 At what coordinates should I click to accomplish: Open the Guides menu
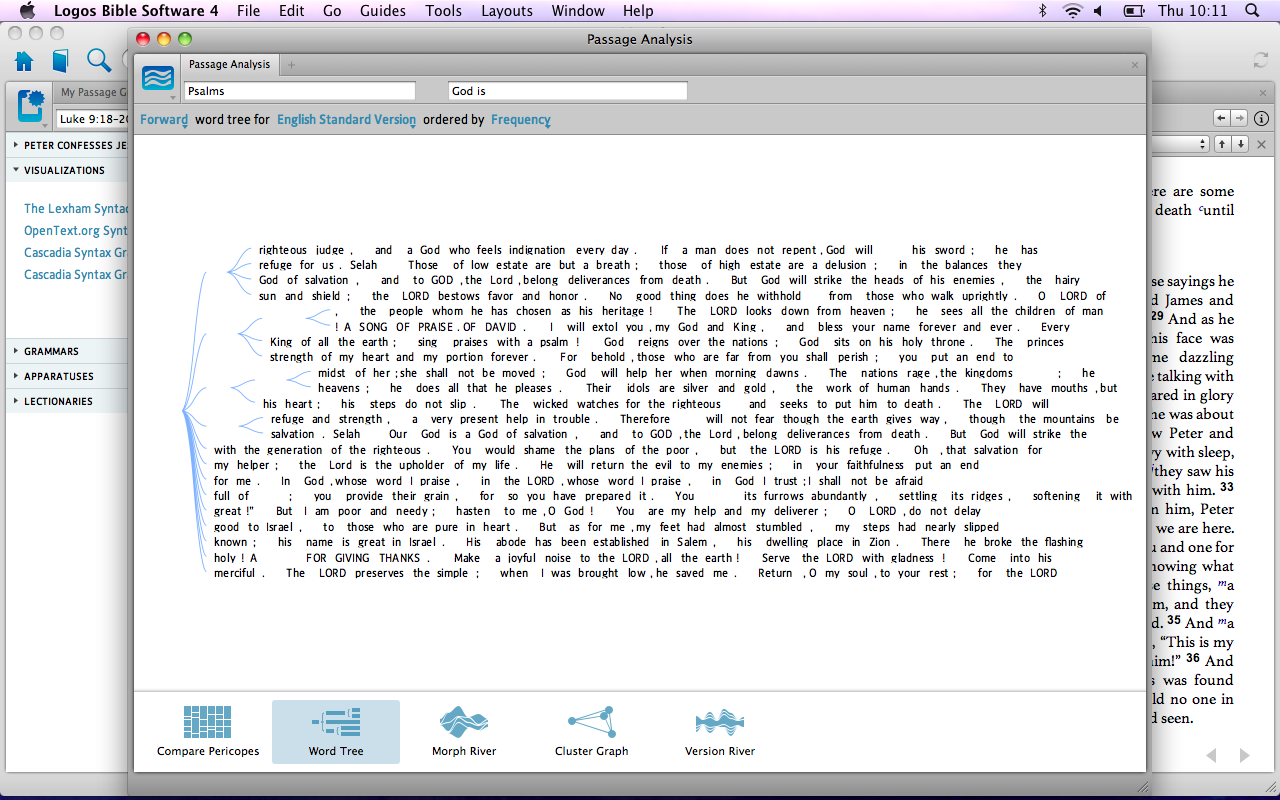pos(383,11)
